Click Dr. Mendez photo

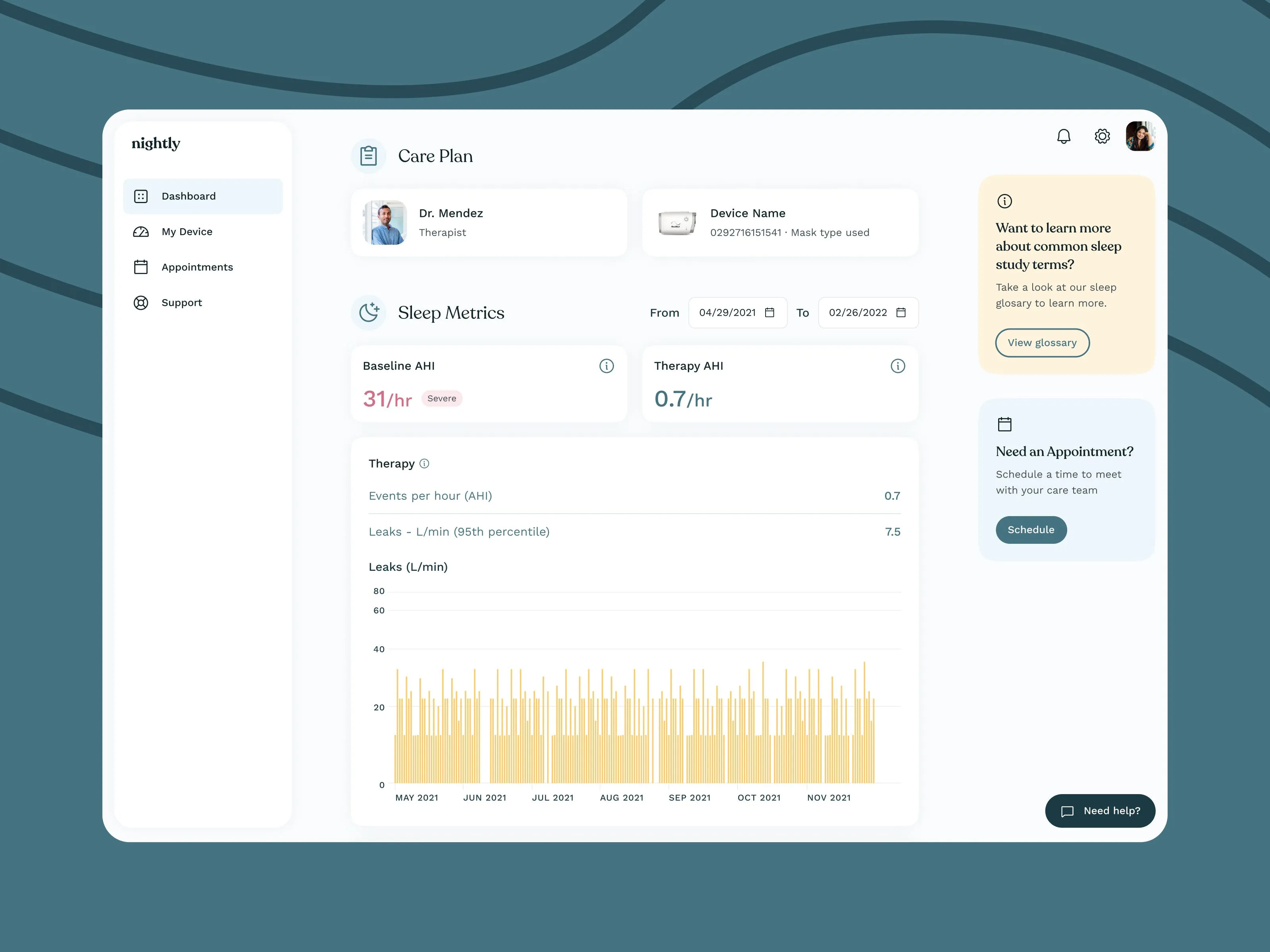click(x=385, y=223)
